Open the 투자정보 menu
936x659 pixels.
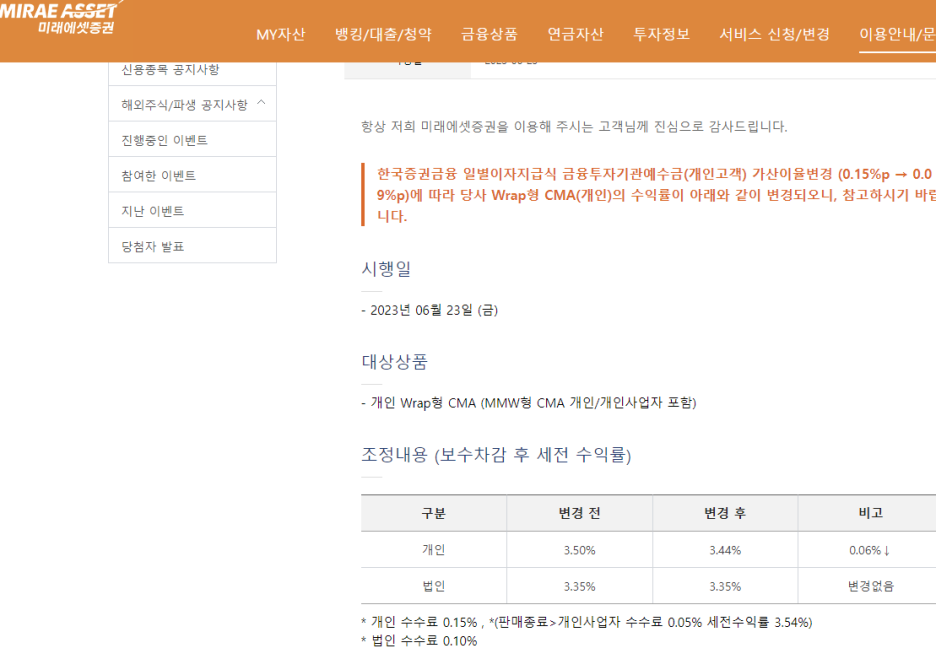(661, 35)
